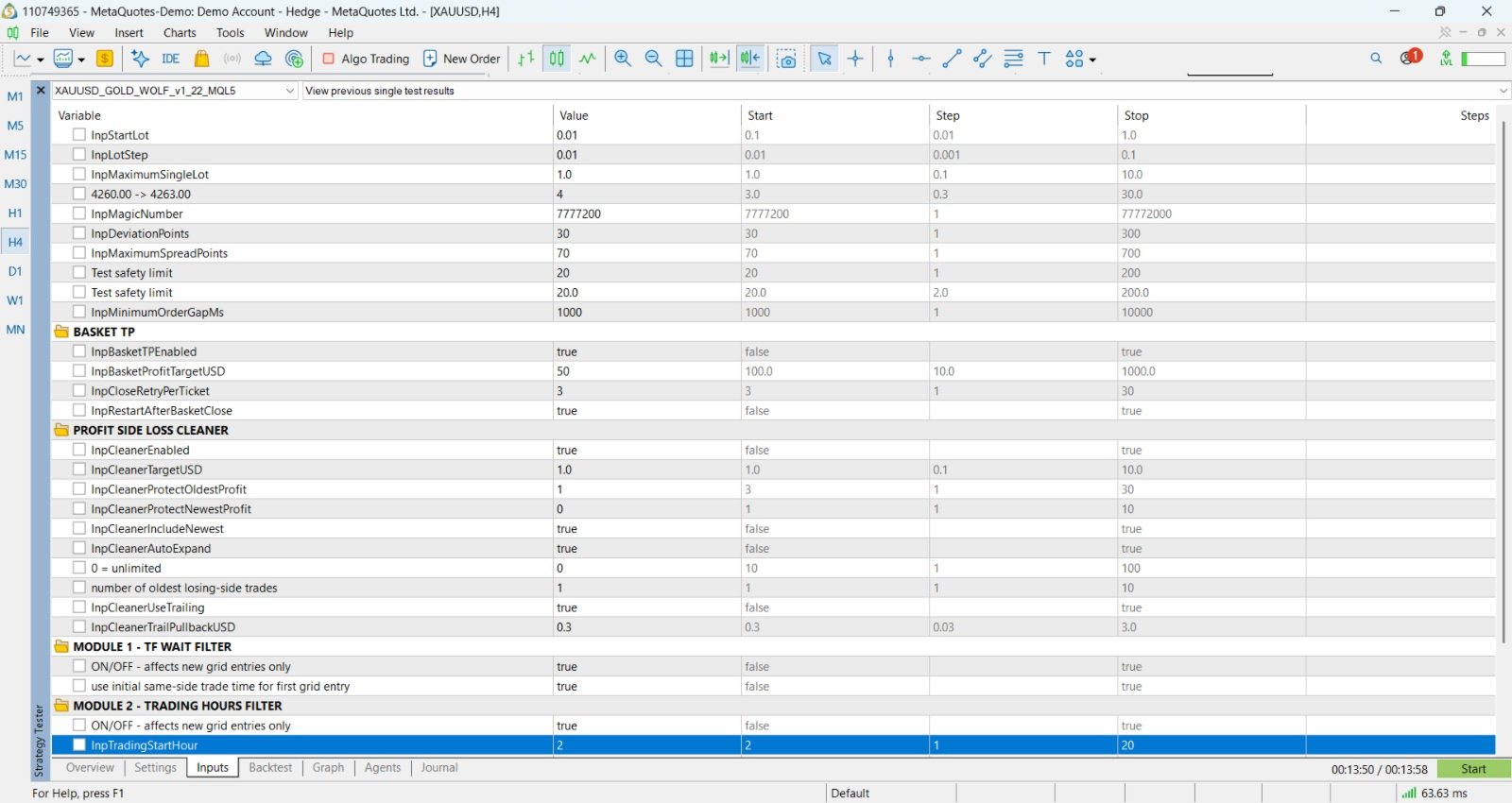Select the MN timeframe
Viewport: 1512px width, 803px height.
pyautogui.click(x=15, y=330)
